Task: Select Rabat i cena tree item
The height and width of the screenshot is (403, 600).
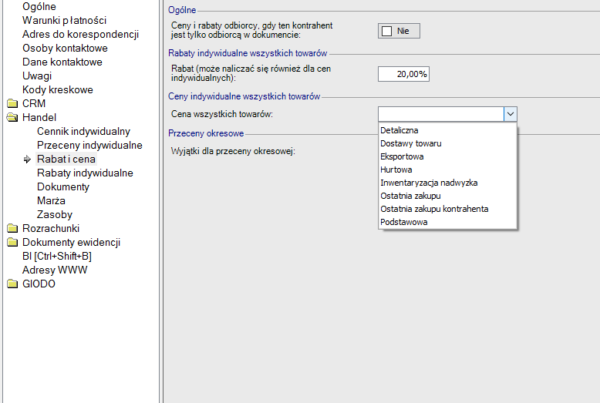Action: pos(66,159)
